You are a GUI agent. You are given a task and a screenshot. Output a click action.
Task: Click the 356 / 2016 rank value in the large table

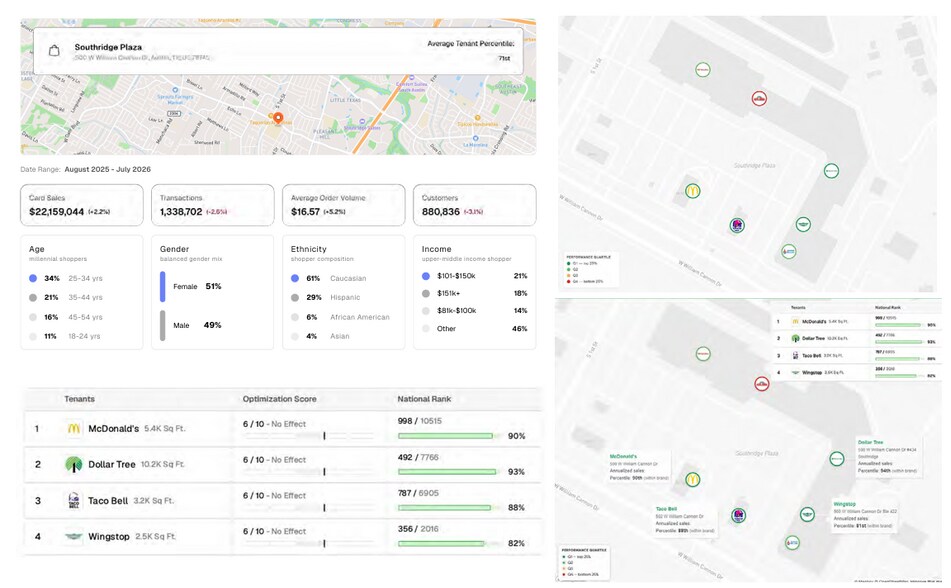pos(418,529)
